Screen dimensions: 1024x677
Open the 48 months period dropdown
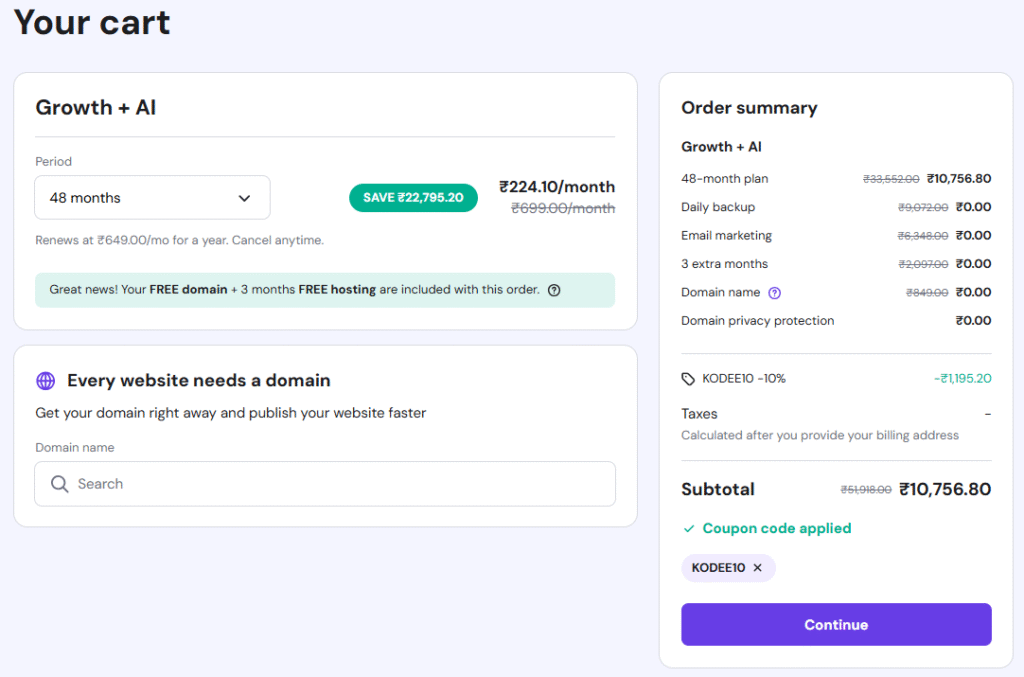[x=151, y=198]
